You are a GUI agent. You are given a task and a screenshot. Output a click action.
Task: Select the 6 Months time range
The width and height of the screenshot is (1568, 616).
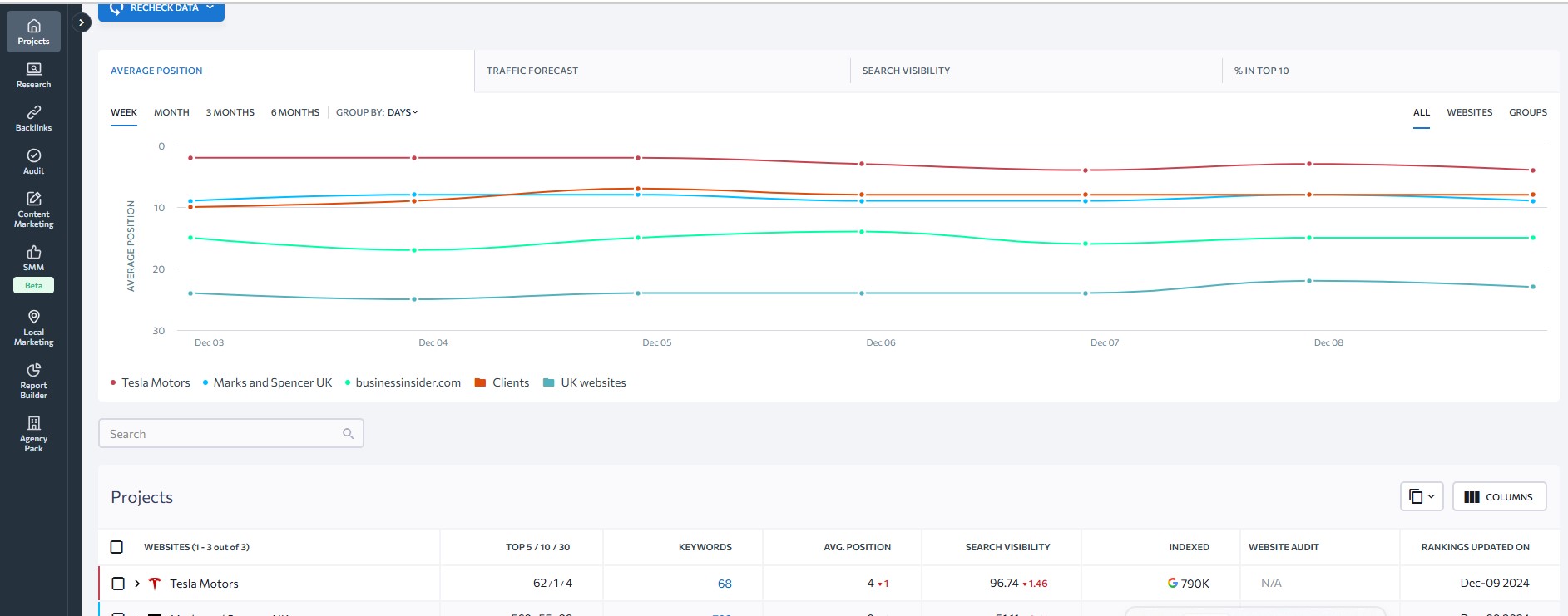[294, 112]
